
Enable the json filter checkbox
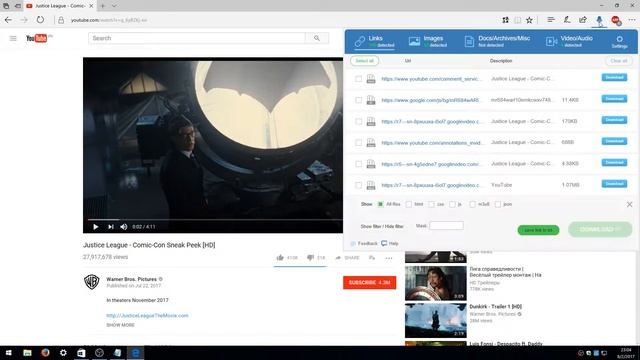(498, 204)
